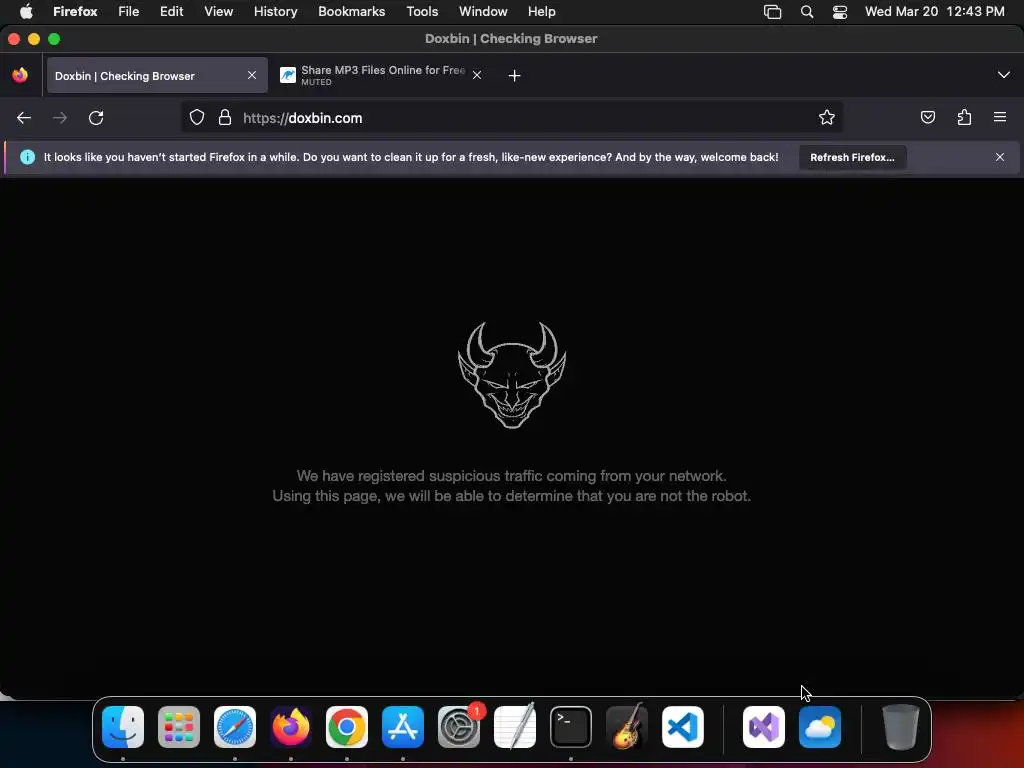Screen dimensions: 1024x768
Task: Select the Doxbin Checking Browser tab
Action: click(x=157, y=75)
